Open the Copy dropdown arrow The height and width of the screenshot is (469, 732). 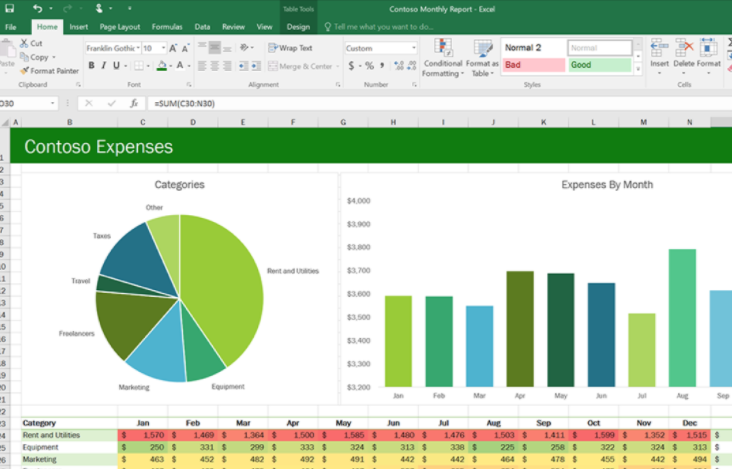pyautogui.click(x=54, y=57)
